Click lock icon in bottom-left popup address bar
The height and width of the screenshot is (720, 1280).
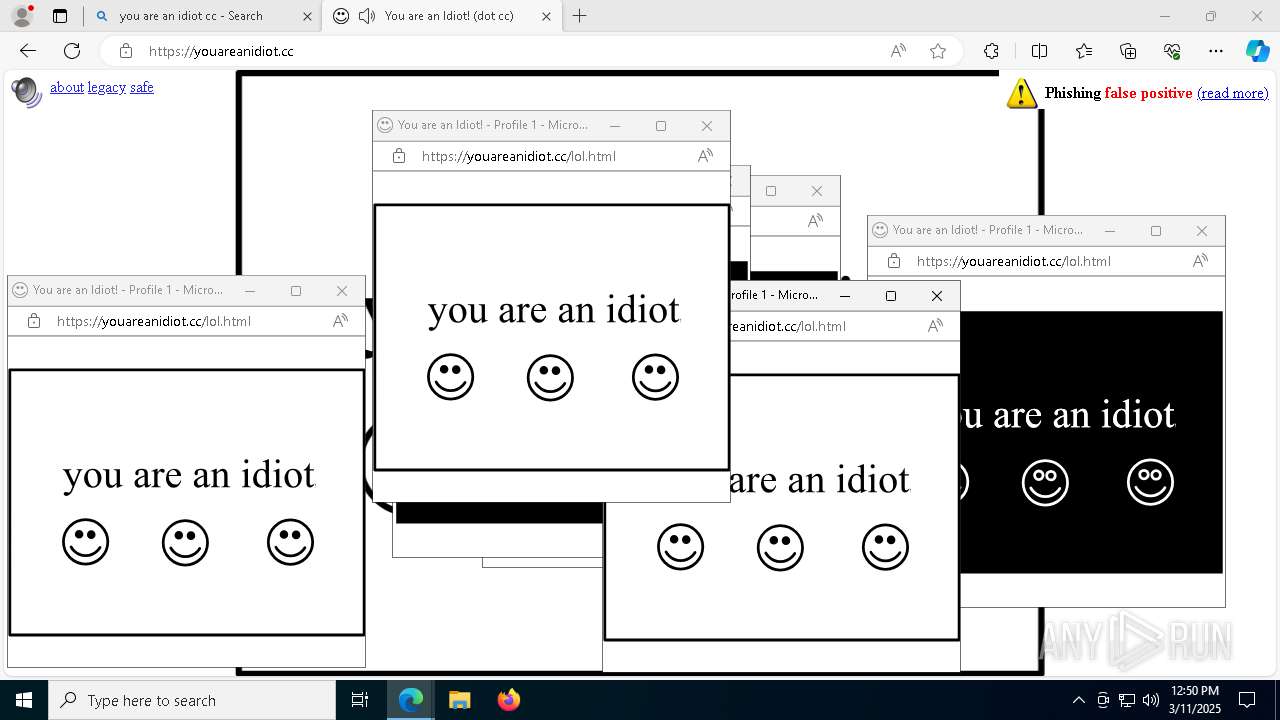(x=34, y=321)
